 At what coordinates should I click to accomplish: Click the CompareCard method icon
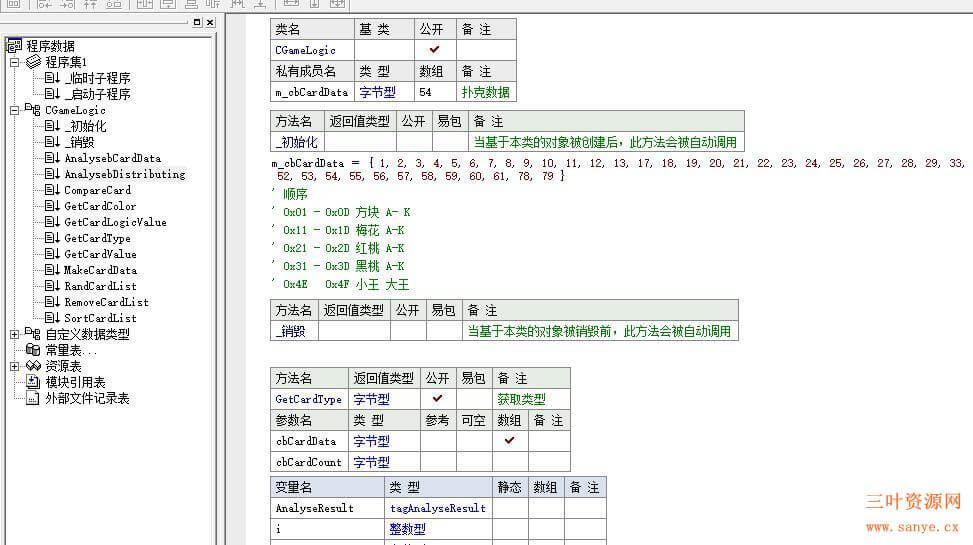pos(52,190)
